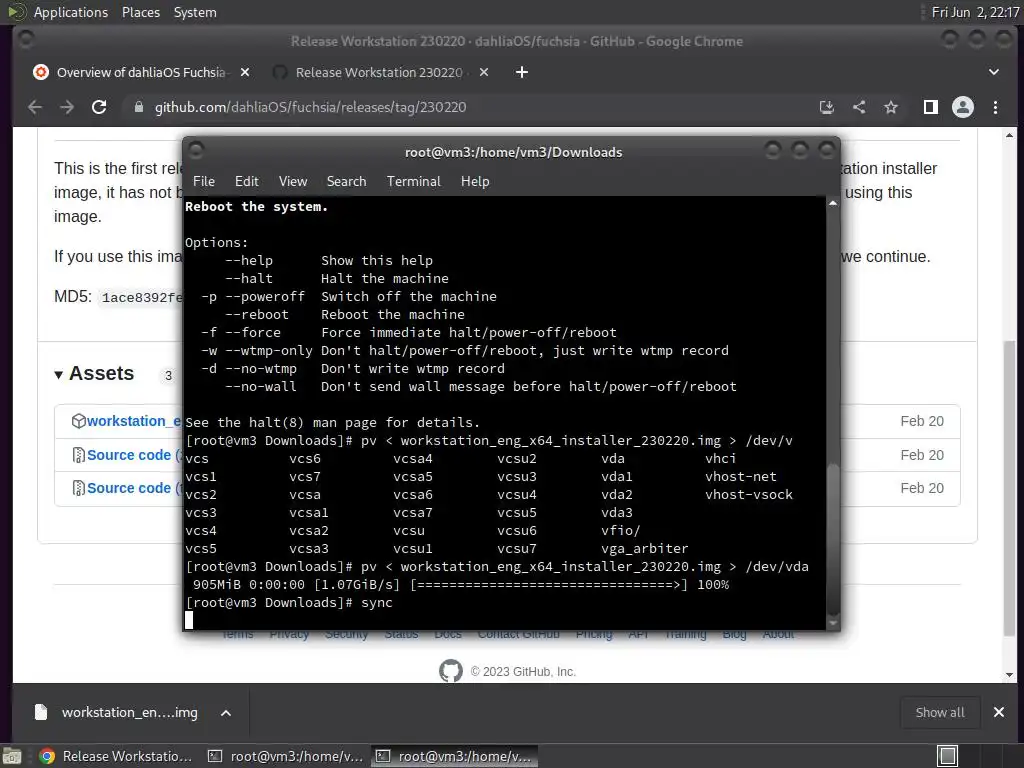Click the file icon in downloads bar
Viewport: 1024px width, 768px height.
click(40, 712)
